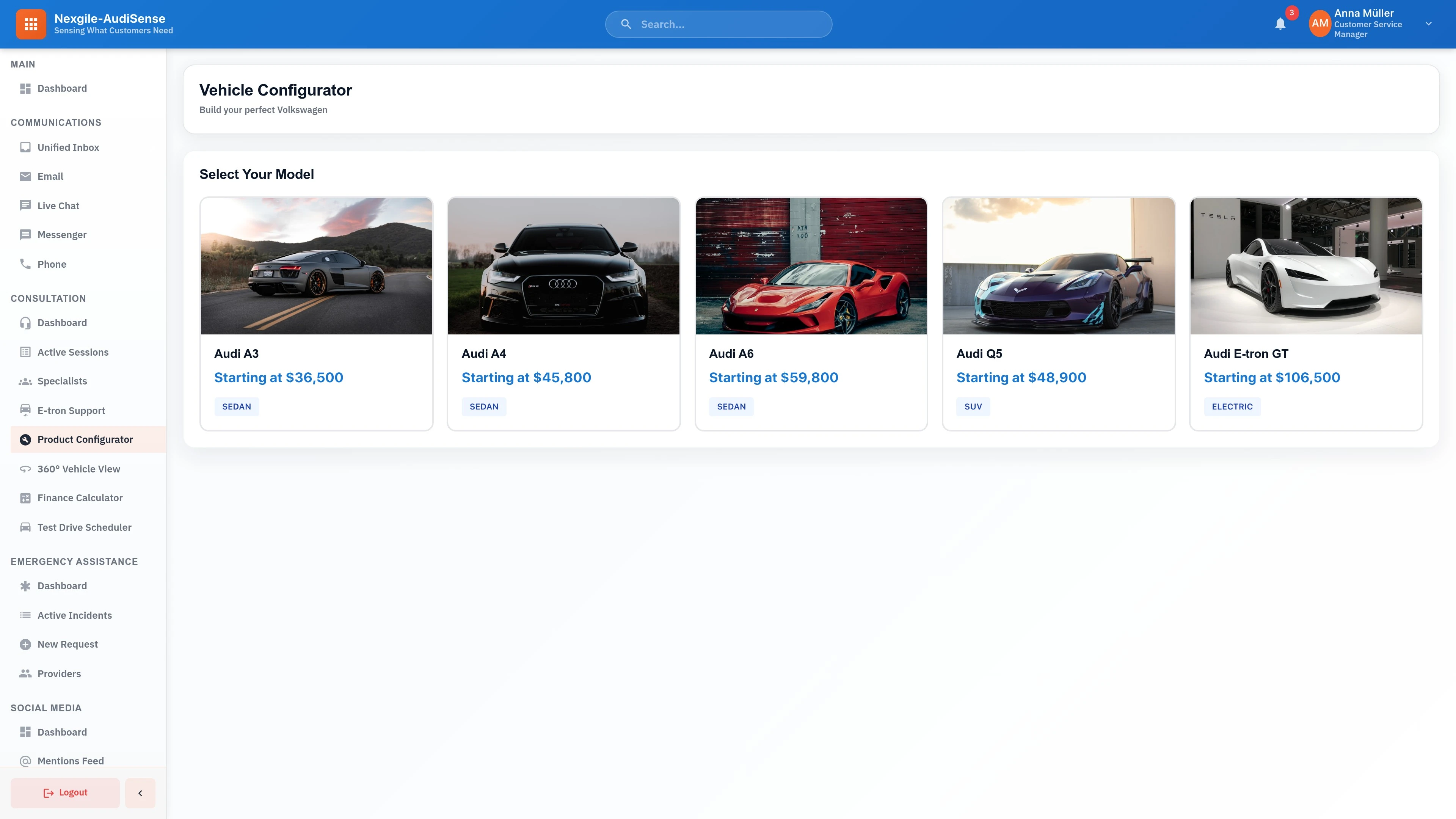Viewport: 1456px width, 819px height.
Task: Open E-tron Support from the sidebar
Action: coord(71,410)
